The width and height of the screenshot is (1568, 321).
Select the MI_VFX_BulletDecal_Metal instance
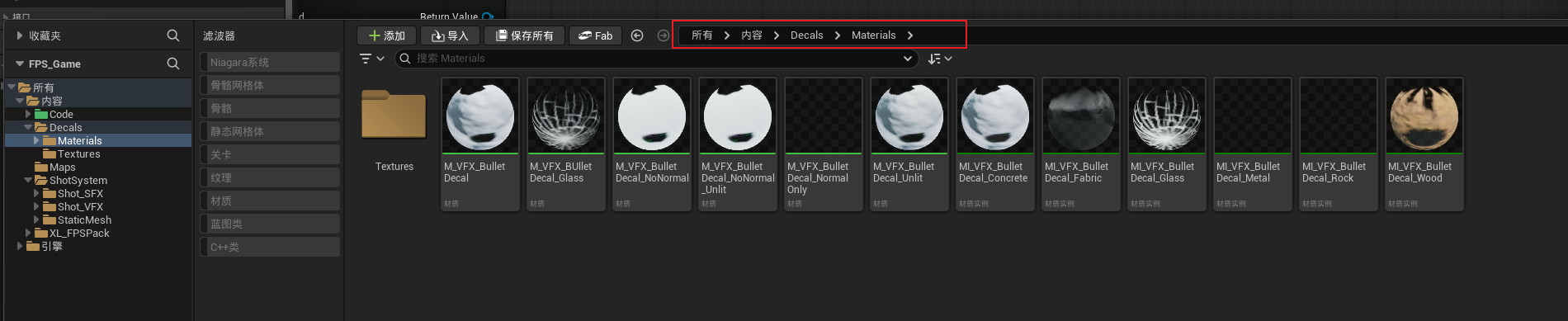click(1253, 144)
